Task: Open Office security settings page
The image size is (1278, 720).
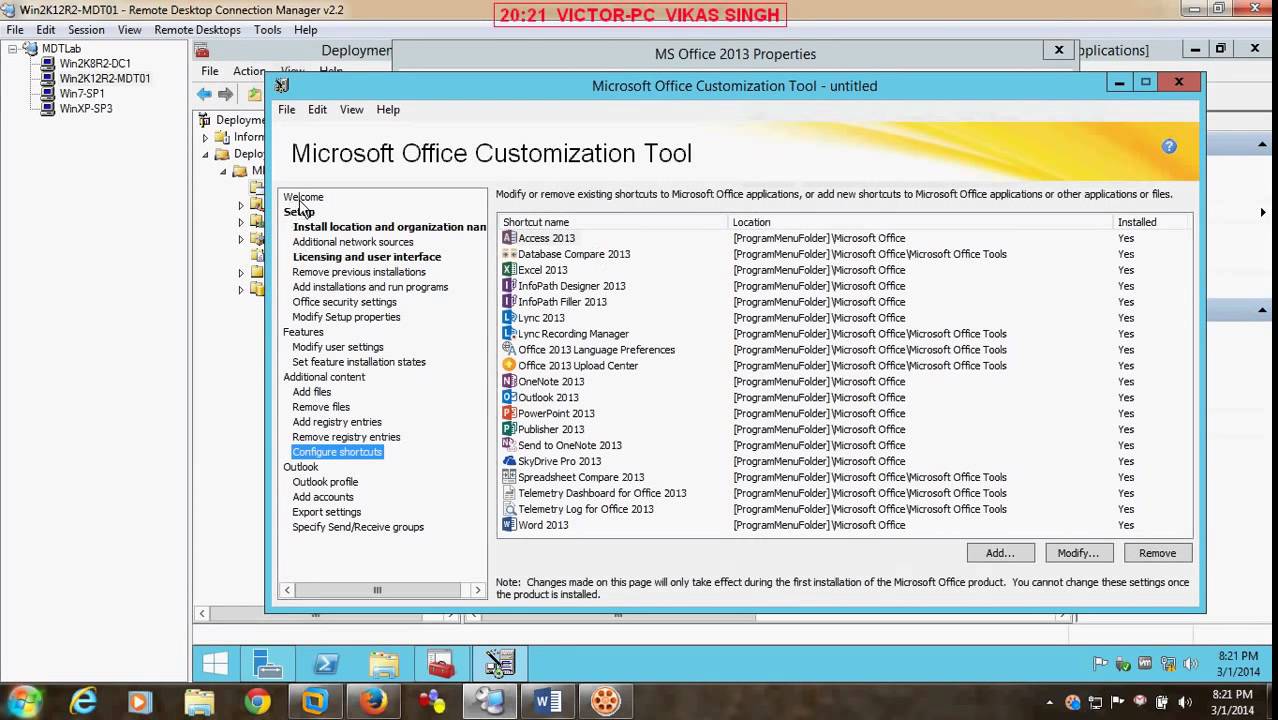Action: coord(344,302)
